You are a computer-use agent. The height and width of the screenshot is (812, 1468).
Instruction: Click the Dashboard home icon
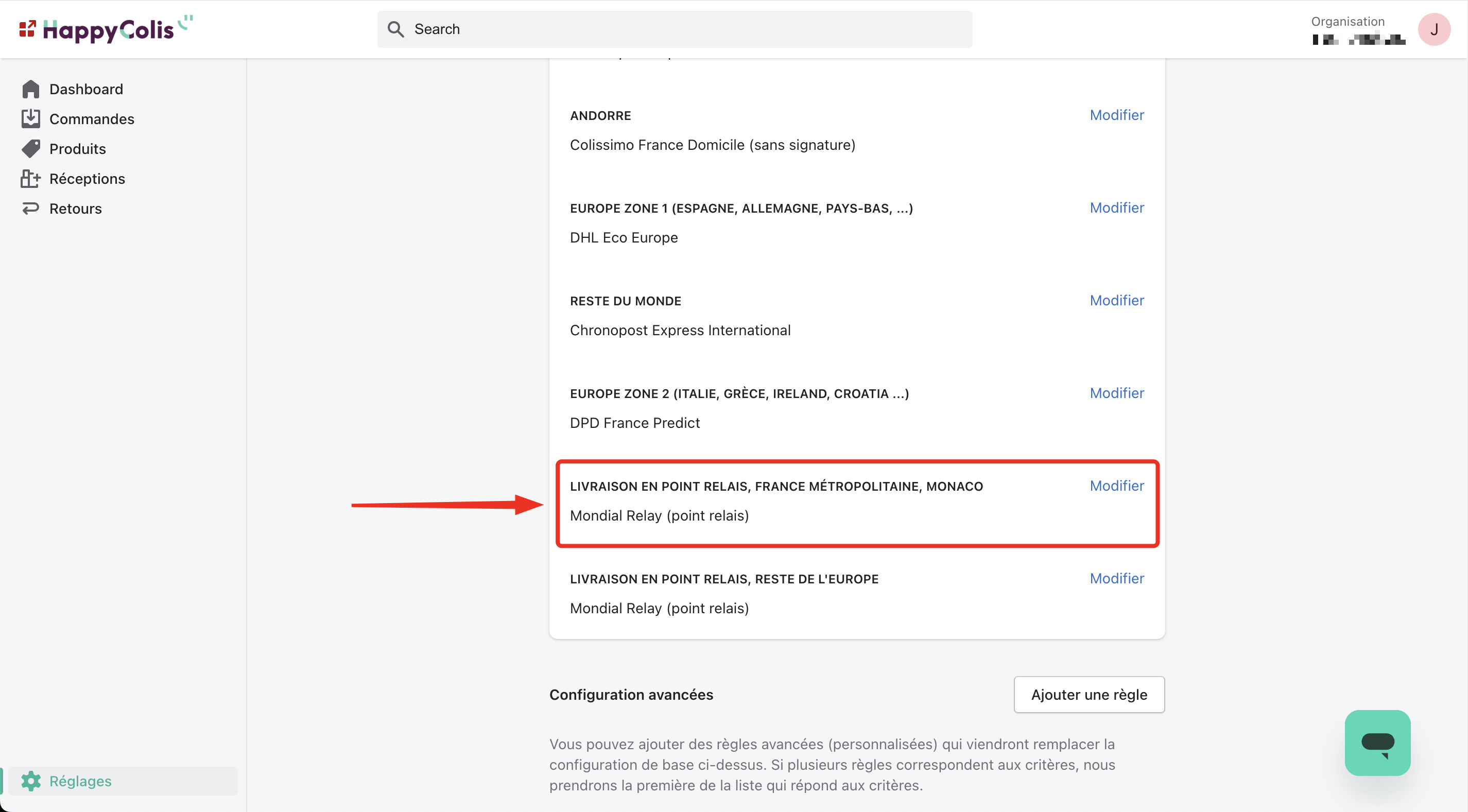point(31,89)
